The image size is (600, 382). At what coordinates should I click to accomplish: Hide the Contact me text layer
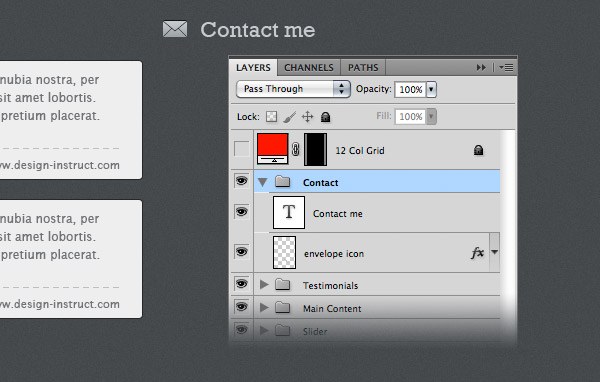(241, 212)
